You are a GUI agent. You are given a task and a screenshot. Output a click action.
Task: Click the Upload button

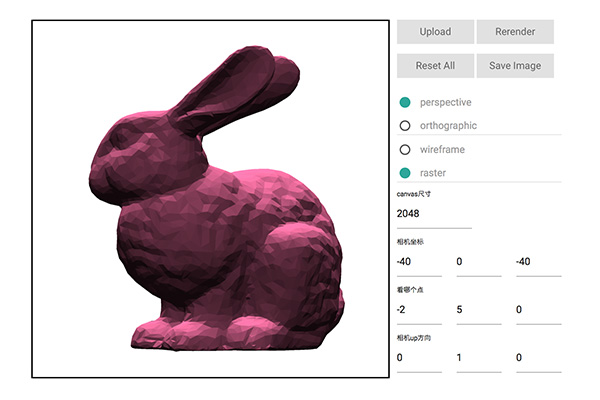click(x=435, y=32)
